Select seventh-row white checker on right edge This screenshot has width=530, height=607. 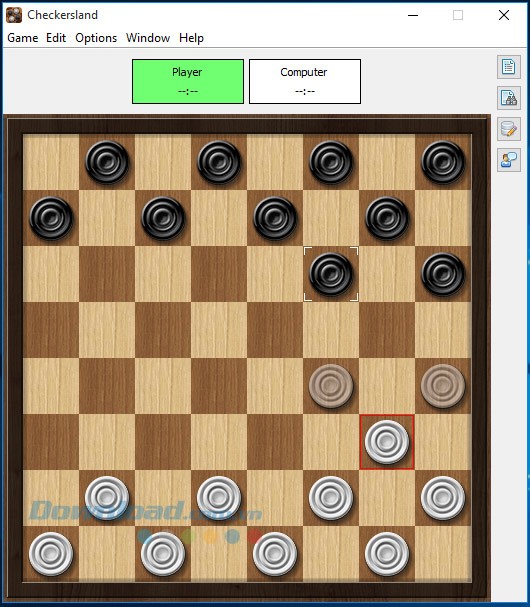point(443,498)
